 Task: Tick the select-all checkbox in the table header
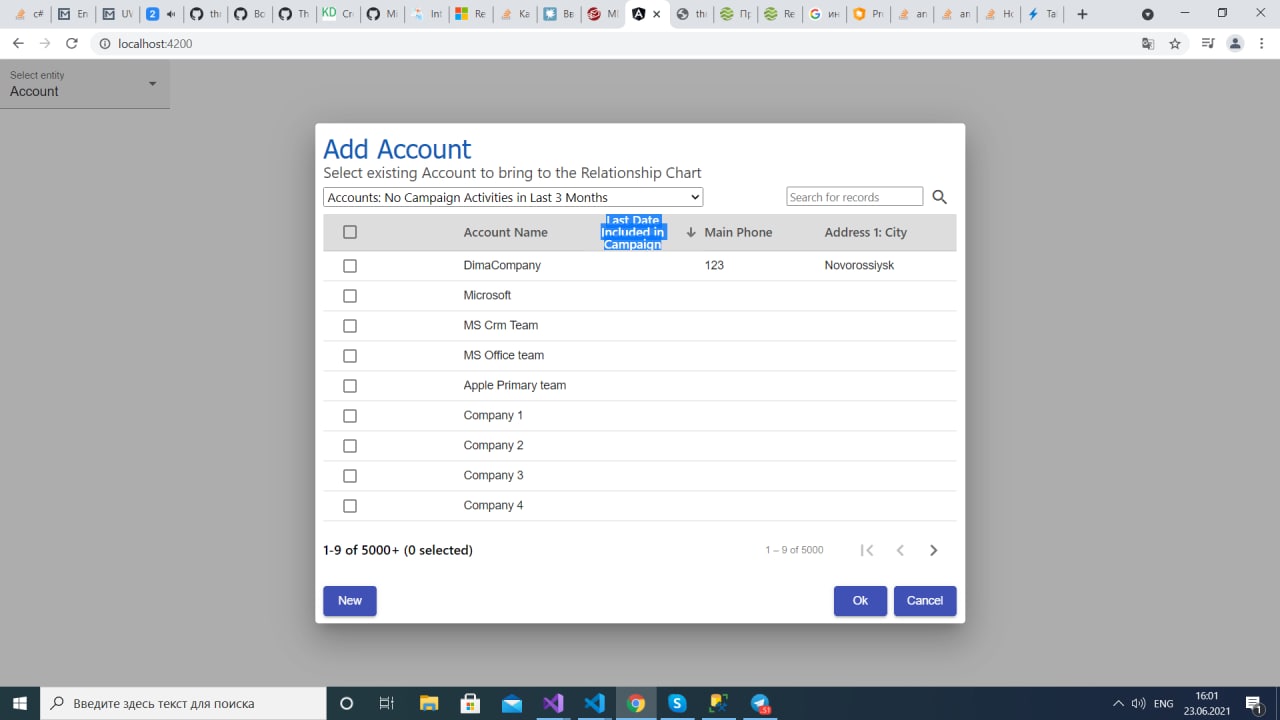(x=350, y=232)
